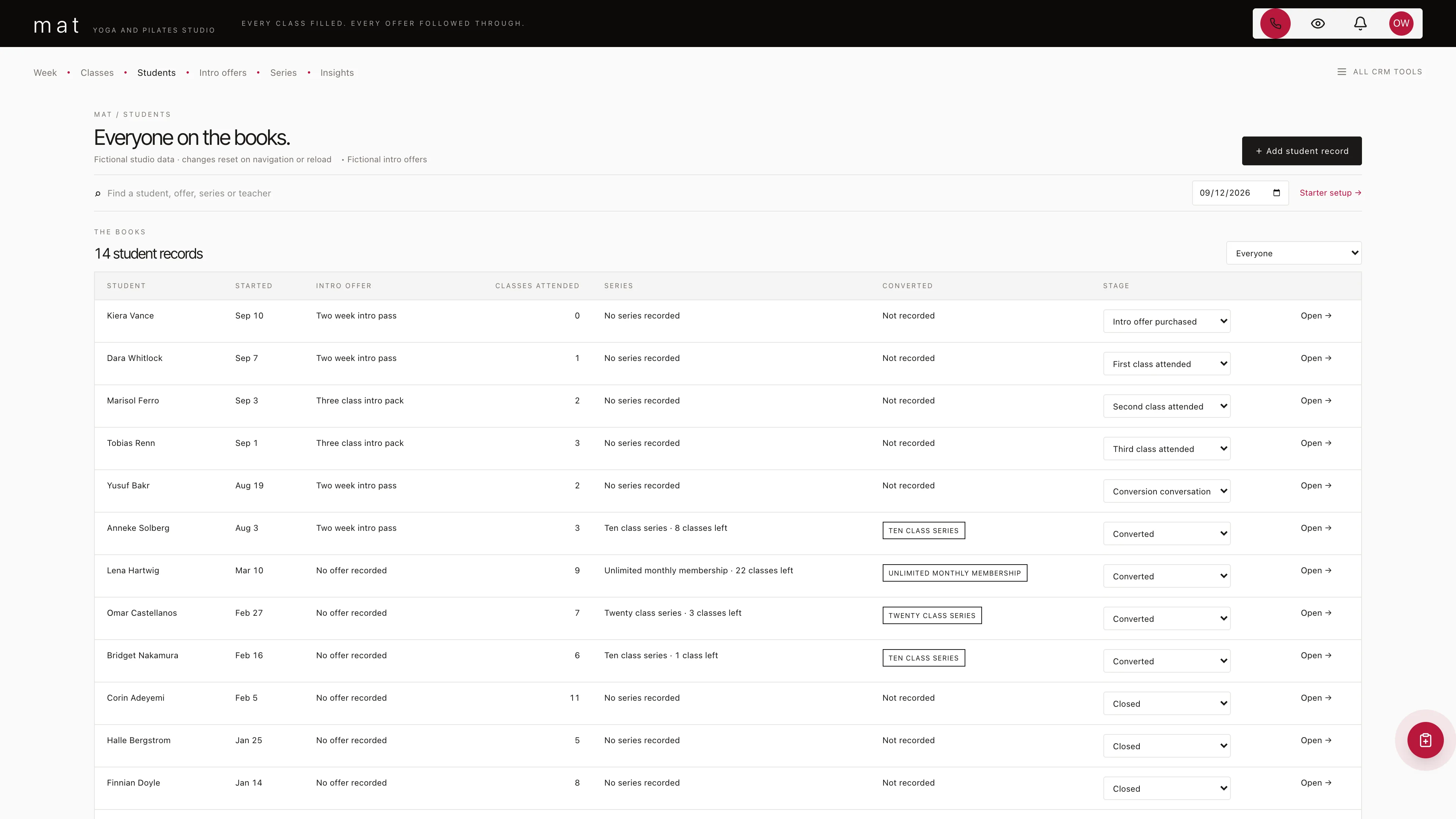This screenshot has width=1456, height=819.
Task: Open Kiera Vance's record
Action: [x=1316, y=315]
